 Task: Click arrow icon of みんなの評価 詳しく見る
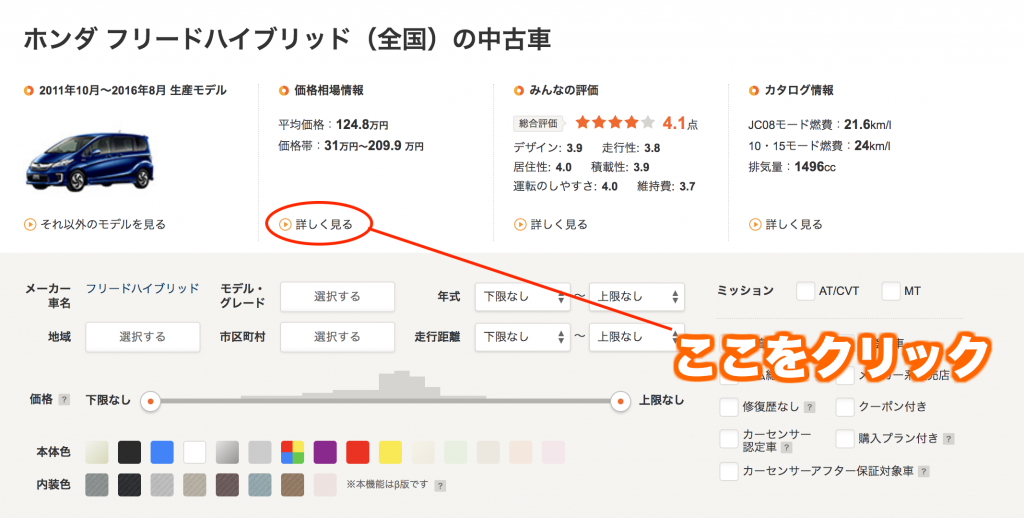tap(520, 224)
